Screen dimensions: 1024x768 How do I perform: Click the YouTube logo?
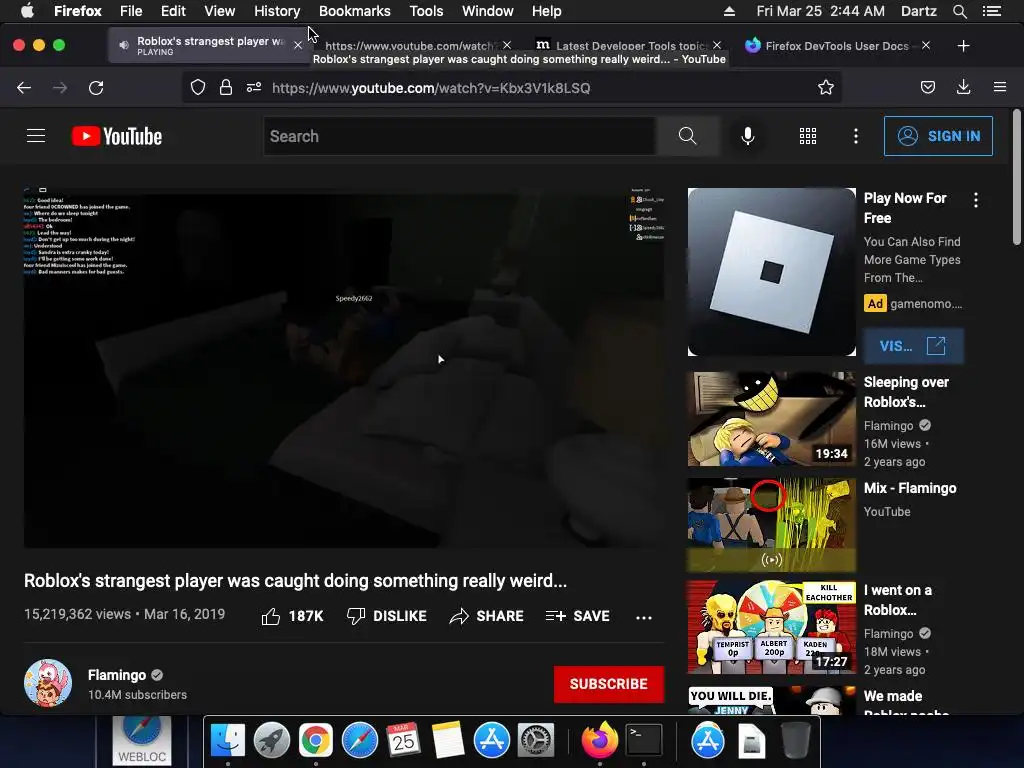pyautogui.click(x=117, y=136)
